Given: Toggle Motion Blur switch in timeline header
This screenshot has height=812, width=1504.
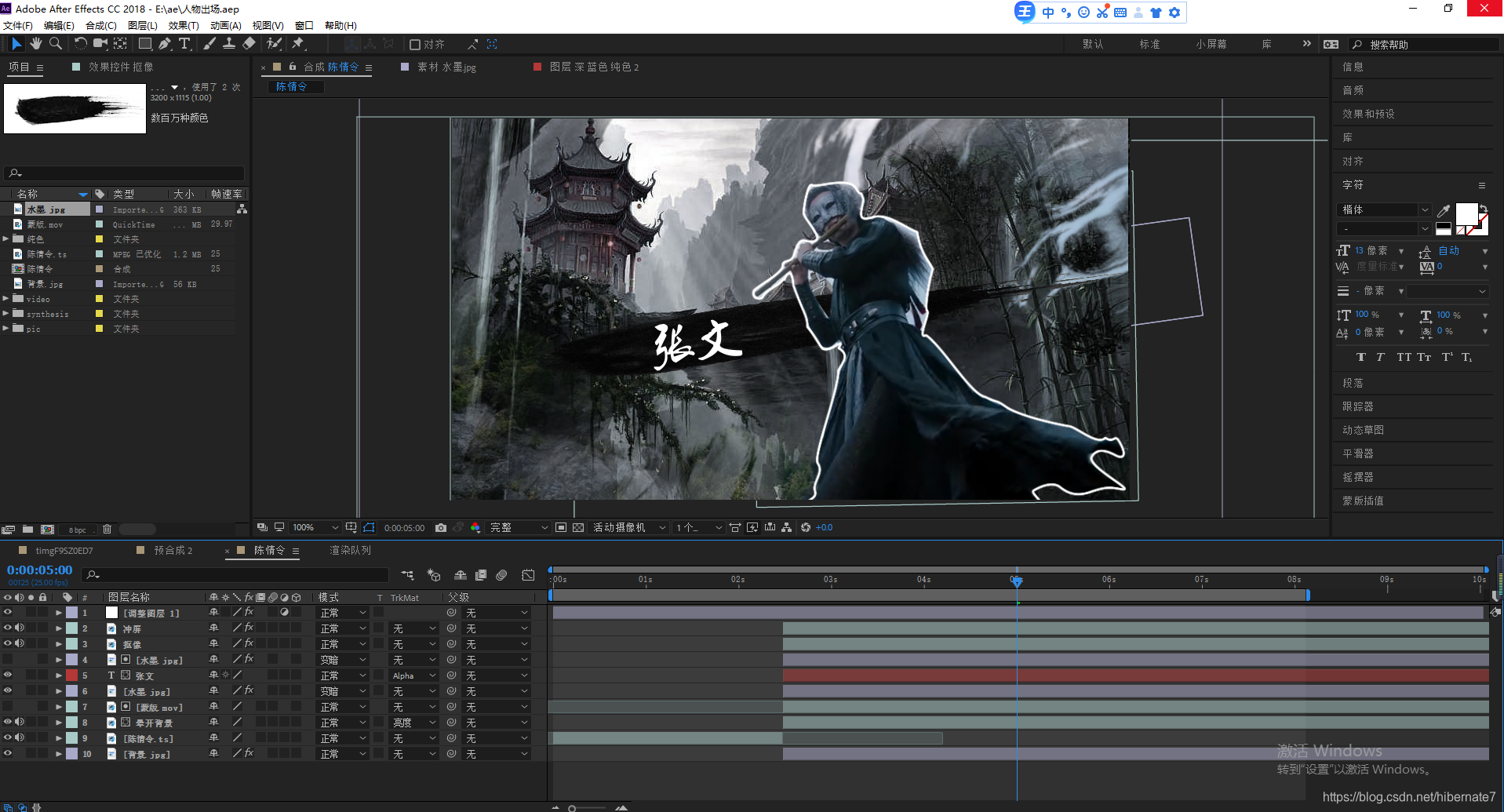Looking at the screenshot, I should point(502,576).
